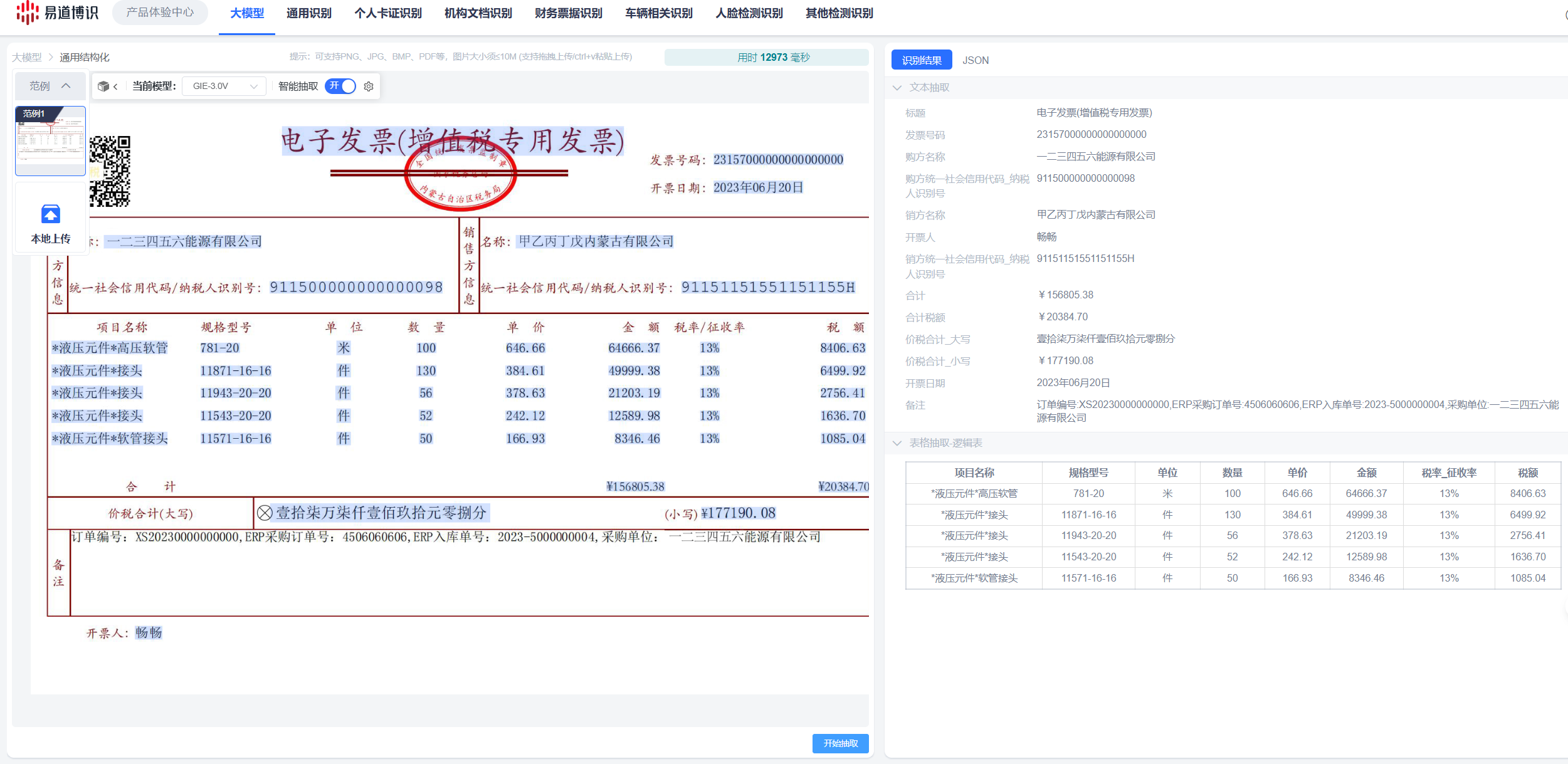Click the 易道博识 logo

click(58, 13)
